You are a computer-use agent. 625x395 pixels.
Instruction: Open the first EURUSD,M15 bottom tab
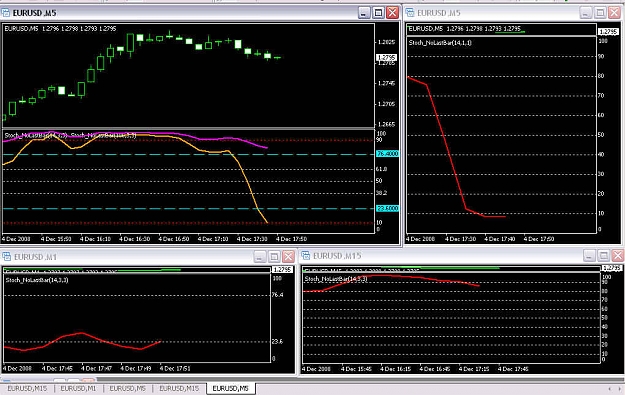[27, 388]
